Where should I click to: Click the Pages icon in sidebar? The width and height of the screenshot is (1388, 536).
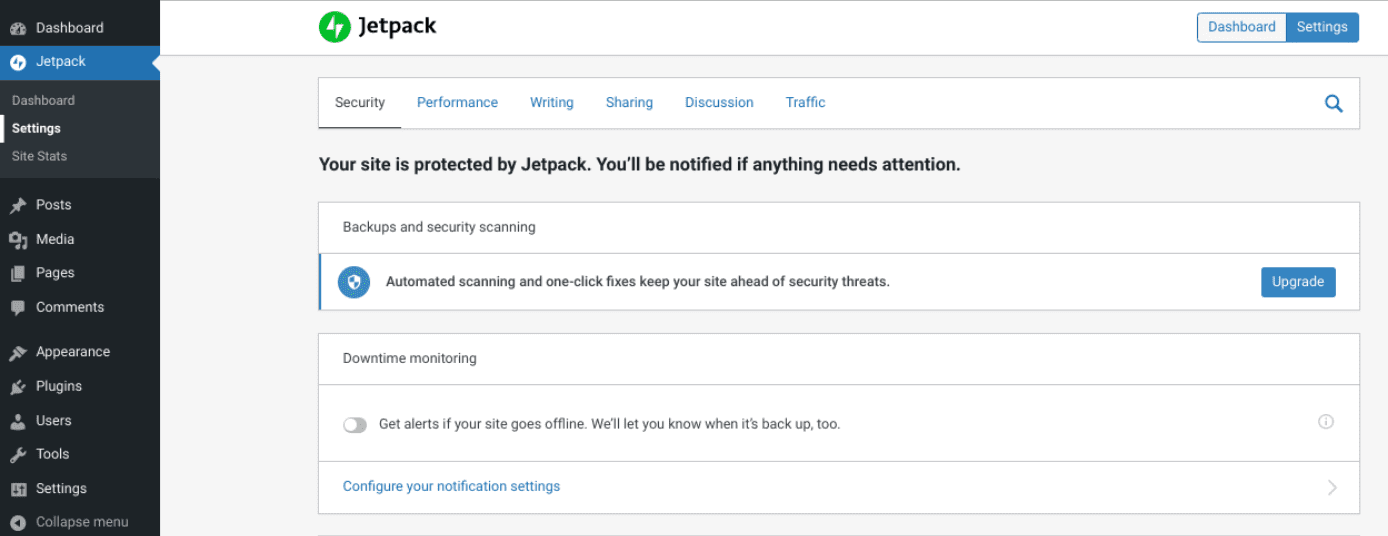pyautogui.click(x=18, y=273)
